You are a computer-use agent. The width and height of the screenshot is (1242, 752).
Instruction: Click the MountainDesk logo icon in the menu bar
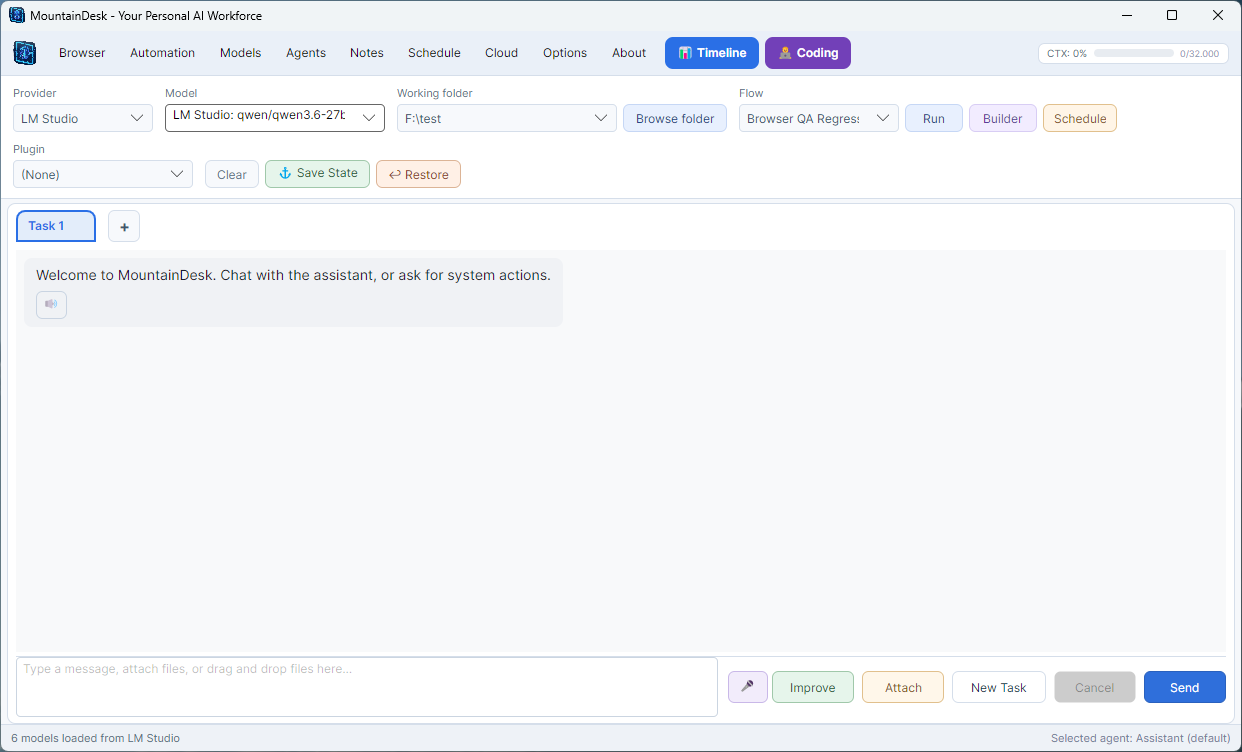point(25,53)
